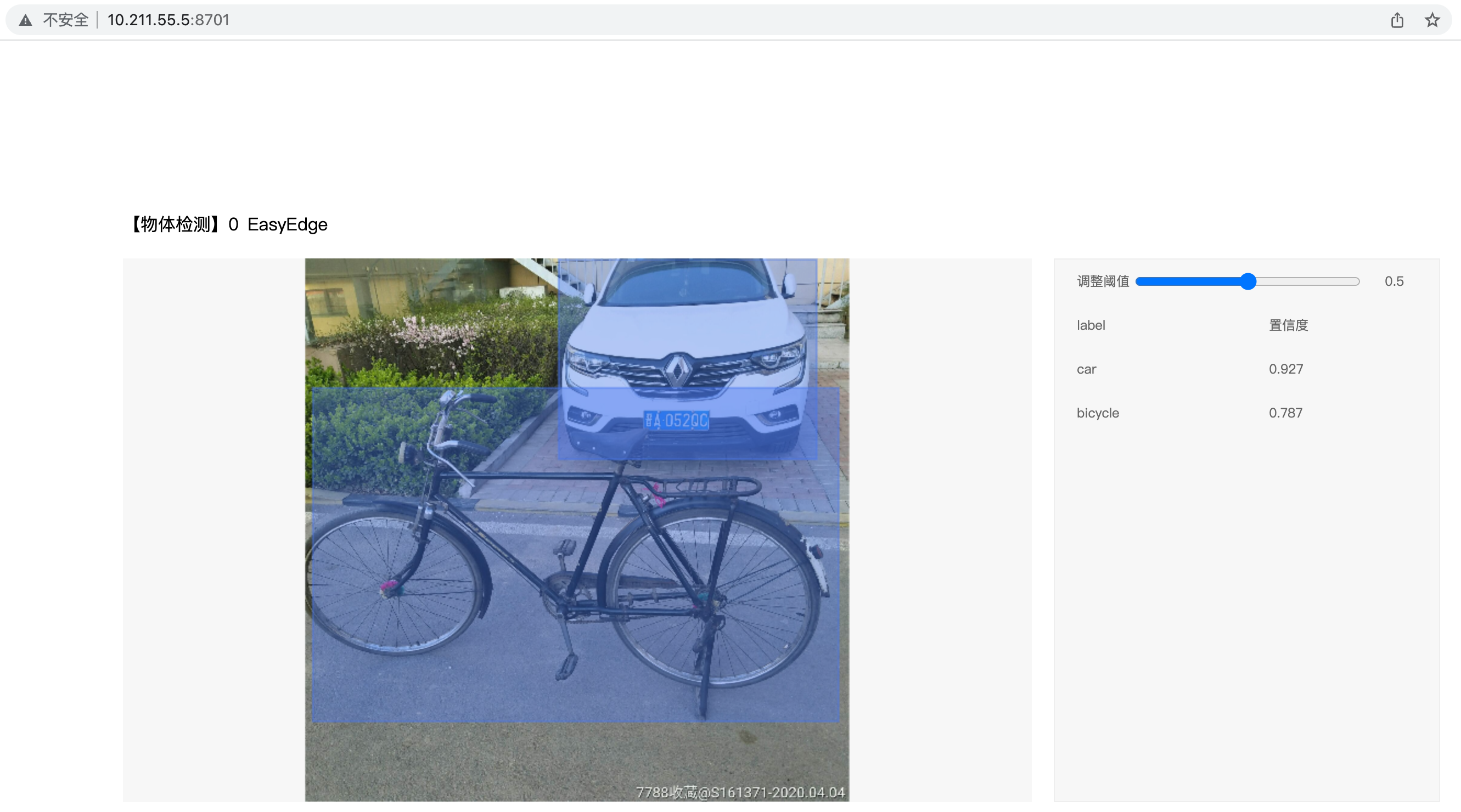Click the not-secure warning triangle icon
1461x812 pixels.
26,20
